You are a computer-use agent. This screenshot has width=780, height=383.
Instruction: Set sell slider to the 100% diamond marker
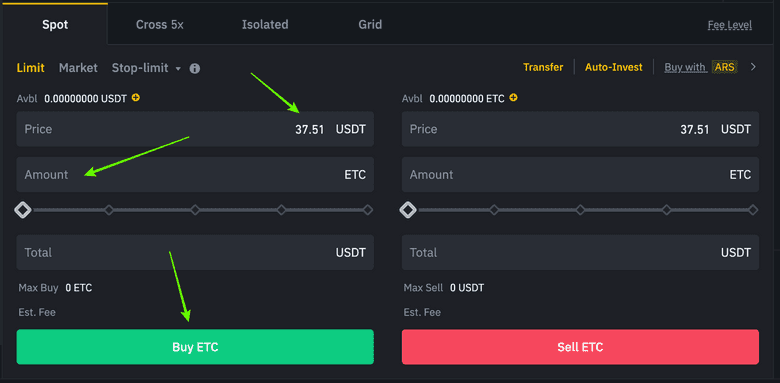click(x=753, y=210)
